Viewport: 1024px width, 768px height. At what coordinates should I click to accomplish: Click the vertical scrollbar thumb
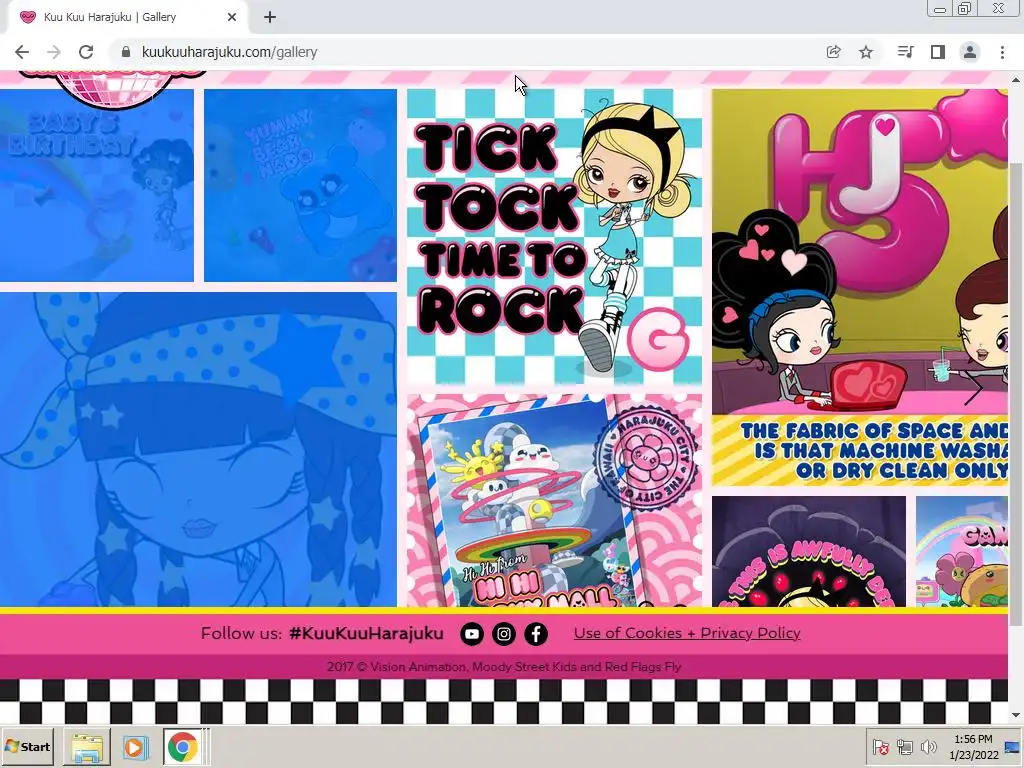[1016, 392]
